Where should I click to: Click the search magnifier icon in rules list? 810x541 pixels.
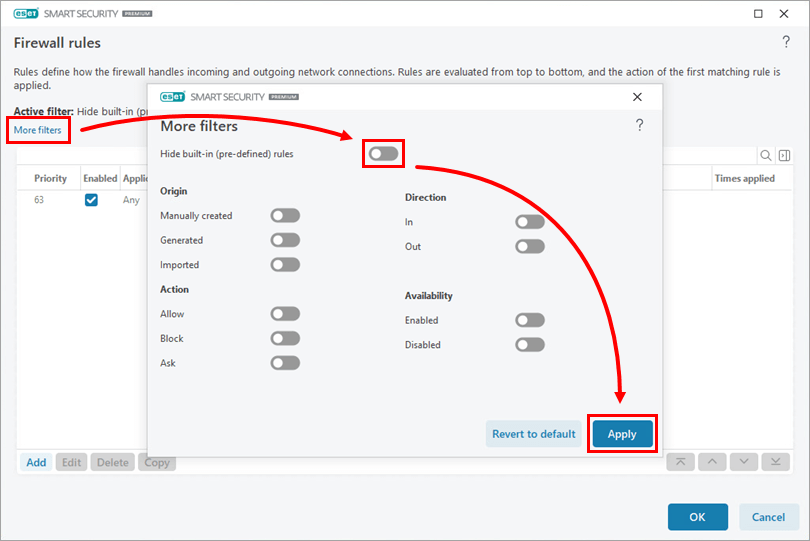click(x=766, y=155)
